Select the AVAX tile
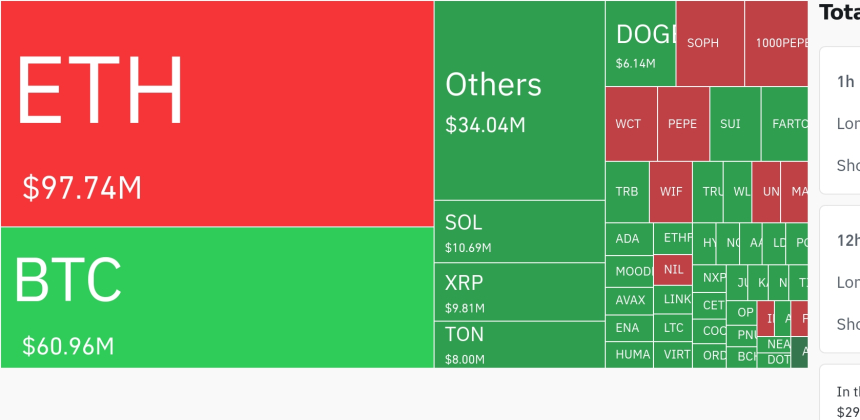Image resolution: width=860 pixels, height=420 pixels. pos(630,301)
